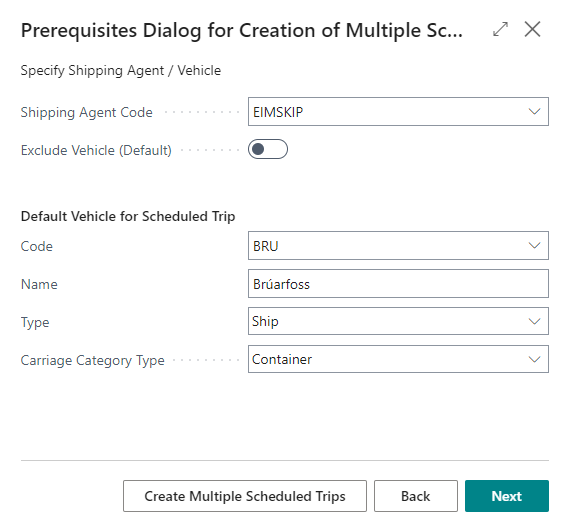
Task: Go back with the Back button
Action: [x=416, y=496]
